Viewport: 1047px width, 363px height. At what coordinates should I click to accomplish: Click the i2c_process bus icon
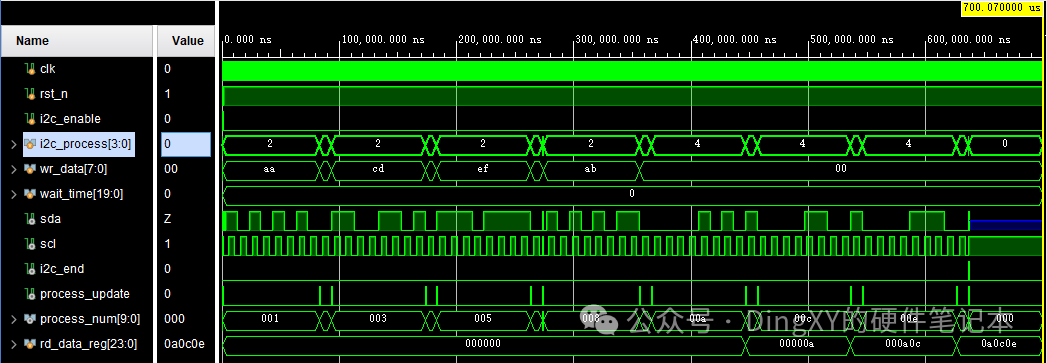30,144
